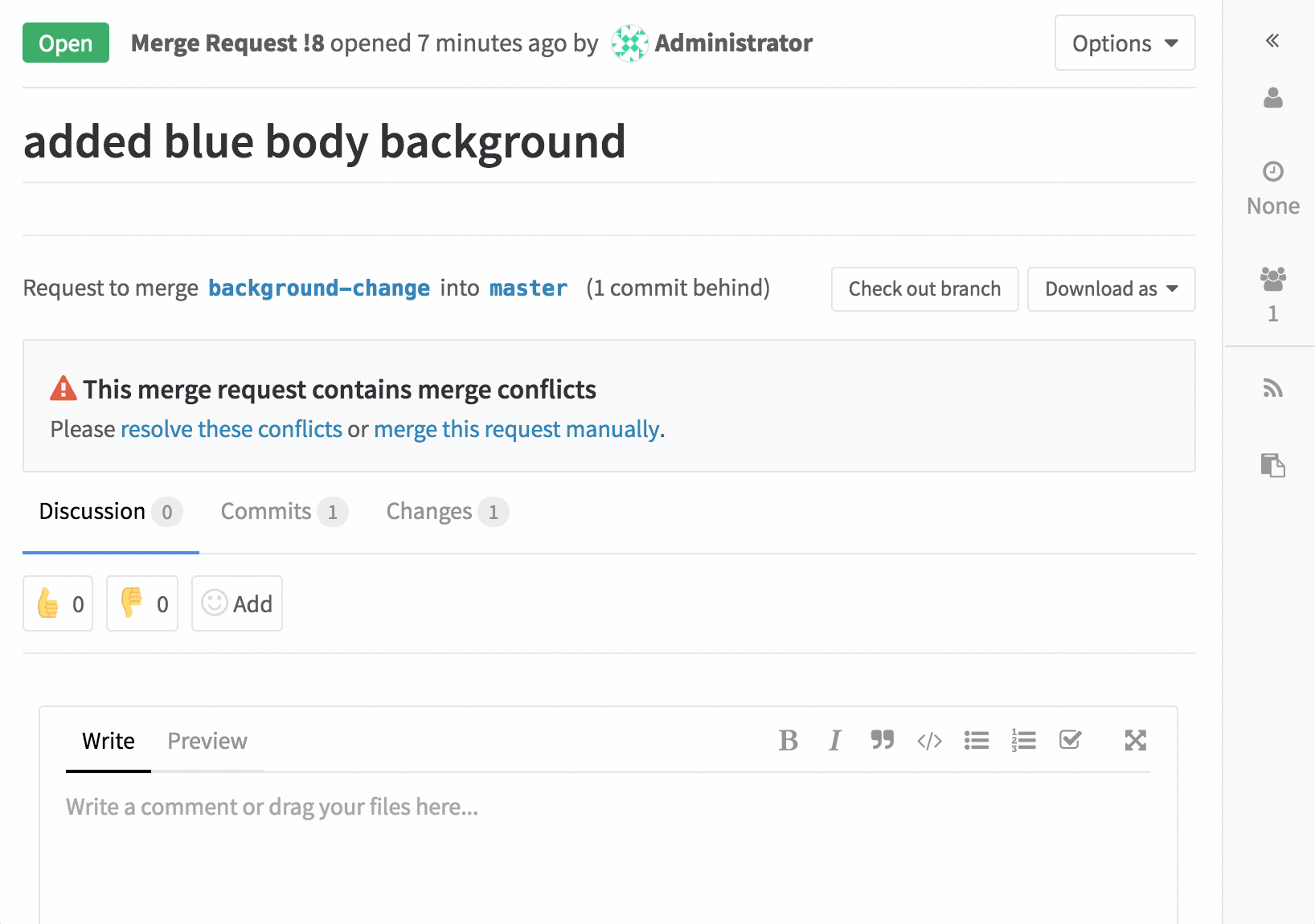This screenshot has width=1315, height=924.
Task: Open resolve these conflicts link
Action: pos(231,429)
